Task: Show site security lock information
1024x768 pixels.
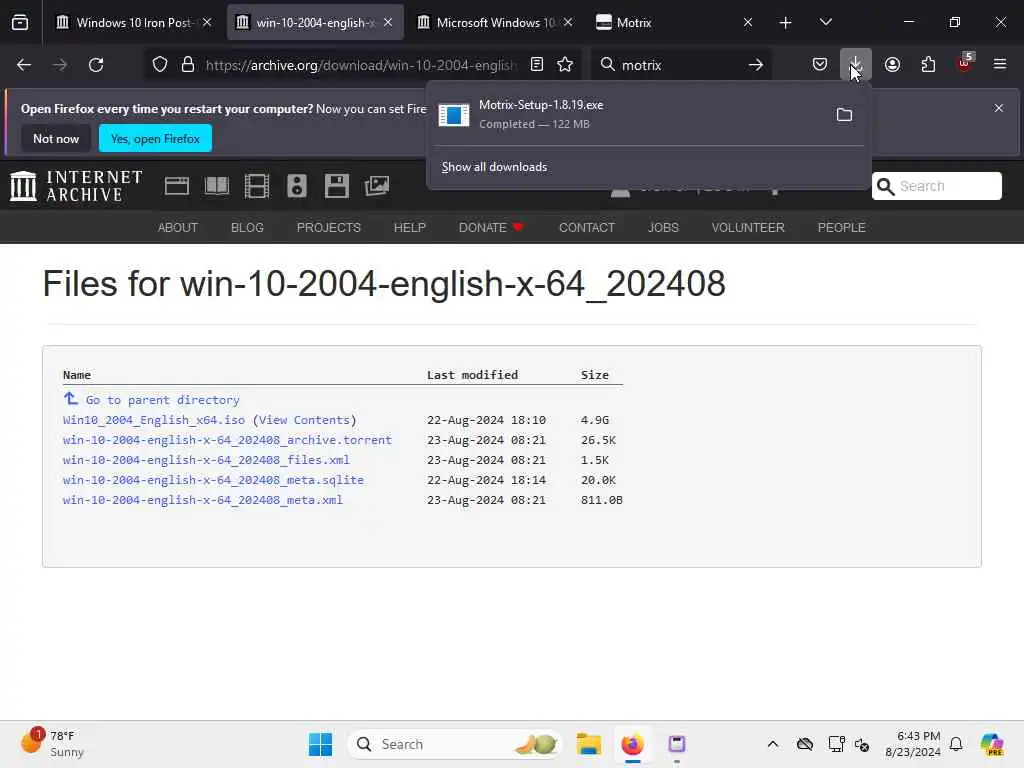Action: 188,65
